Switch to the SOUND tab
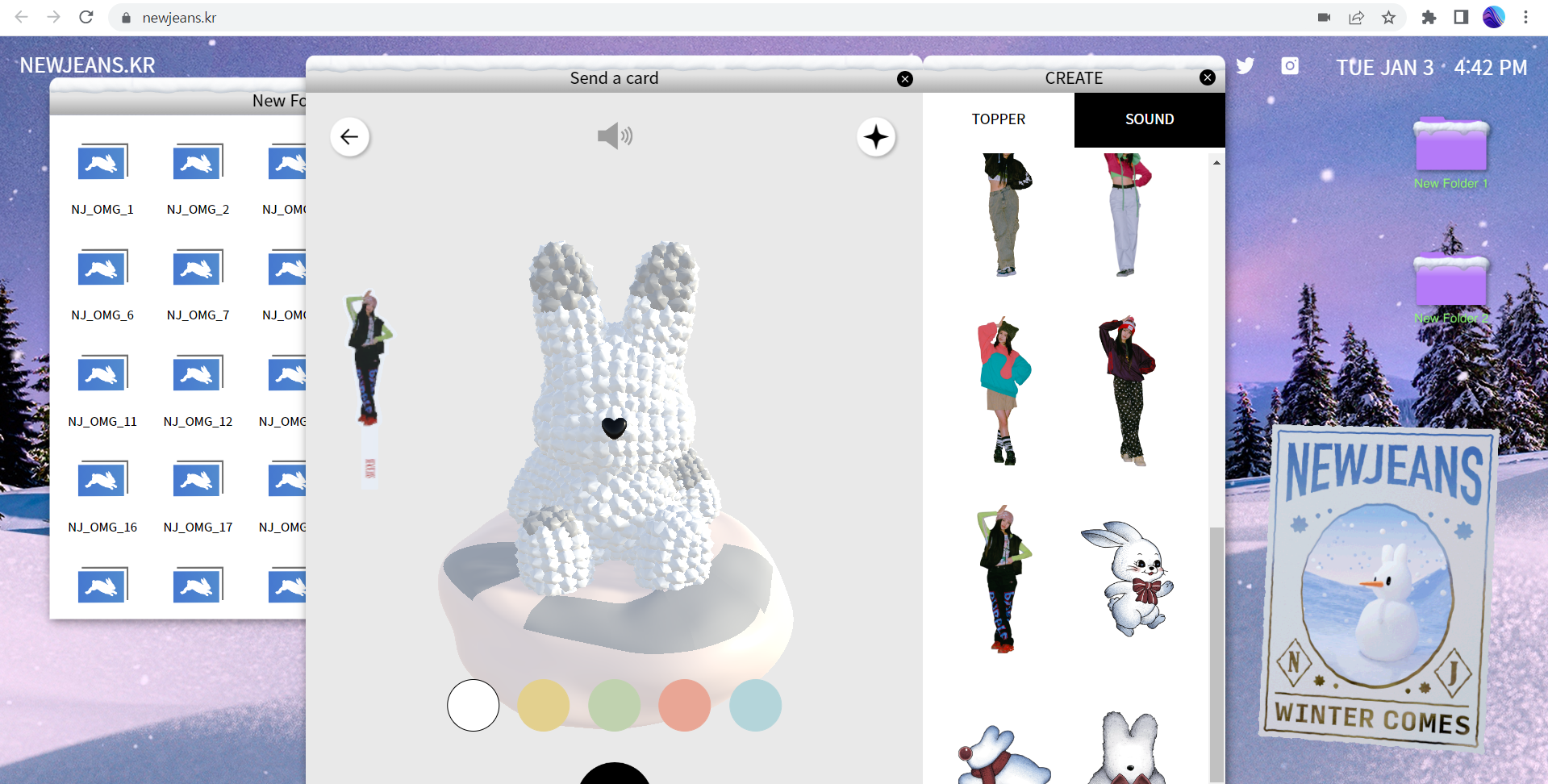1548x784 pixels. tap(1150, 119)
